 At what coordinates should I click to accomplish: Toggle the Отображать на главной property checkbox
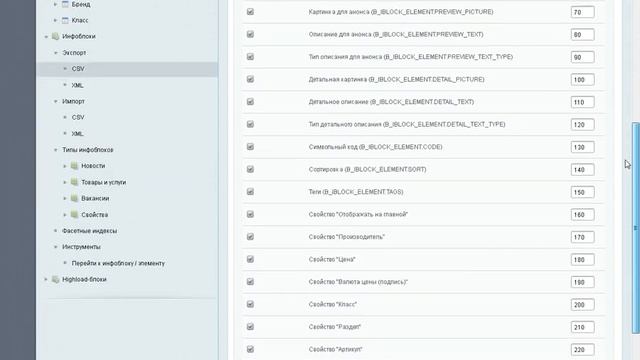point(250,214)
